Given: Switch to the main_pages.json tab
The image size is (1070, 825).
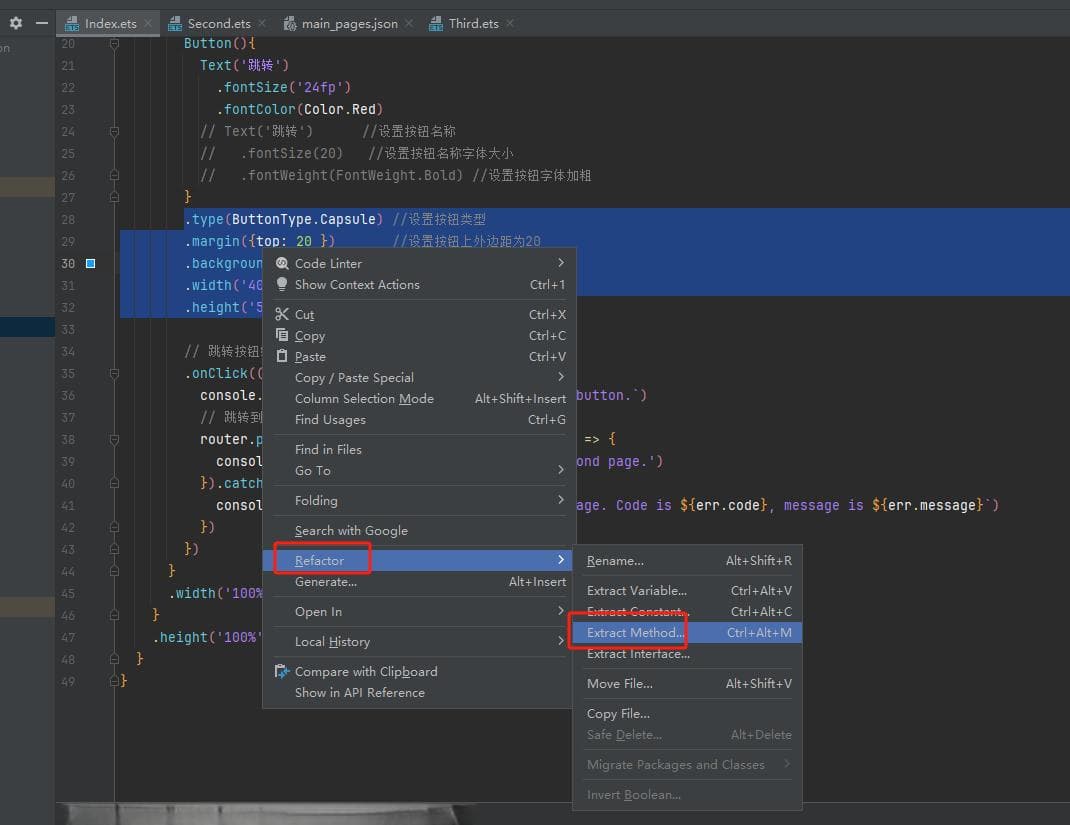Looking at the screenshot, I should coord(349,23).
